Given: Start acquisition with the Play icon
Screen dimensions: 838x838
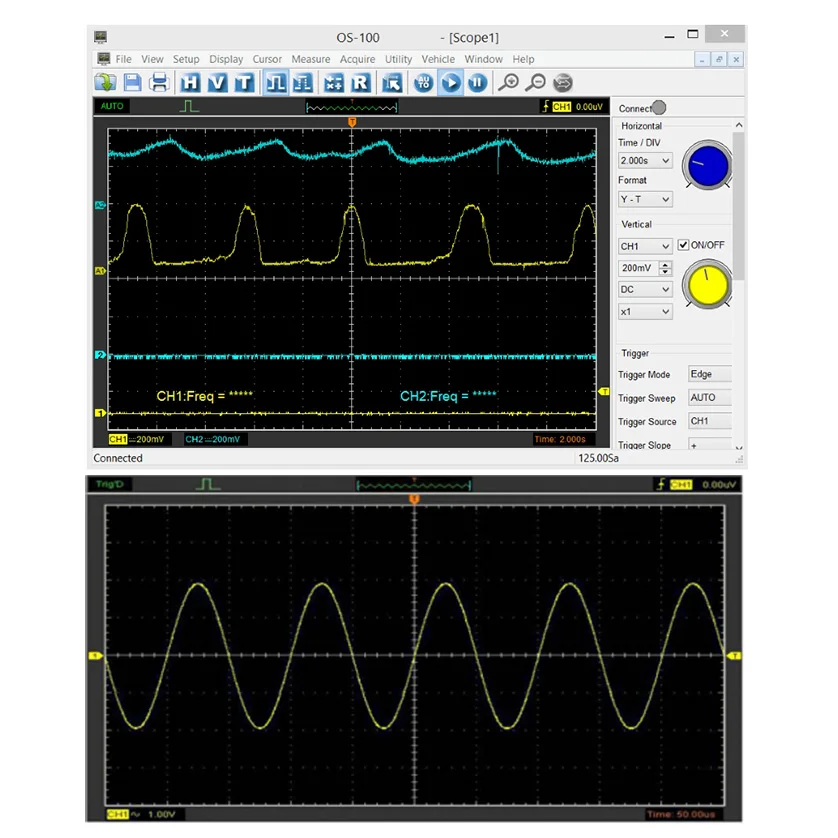Looking at the screenshot, I should 451,83.
